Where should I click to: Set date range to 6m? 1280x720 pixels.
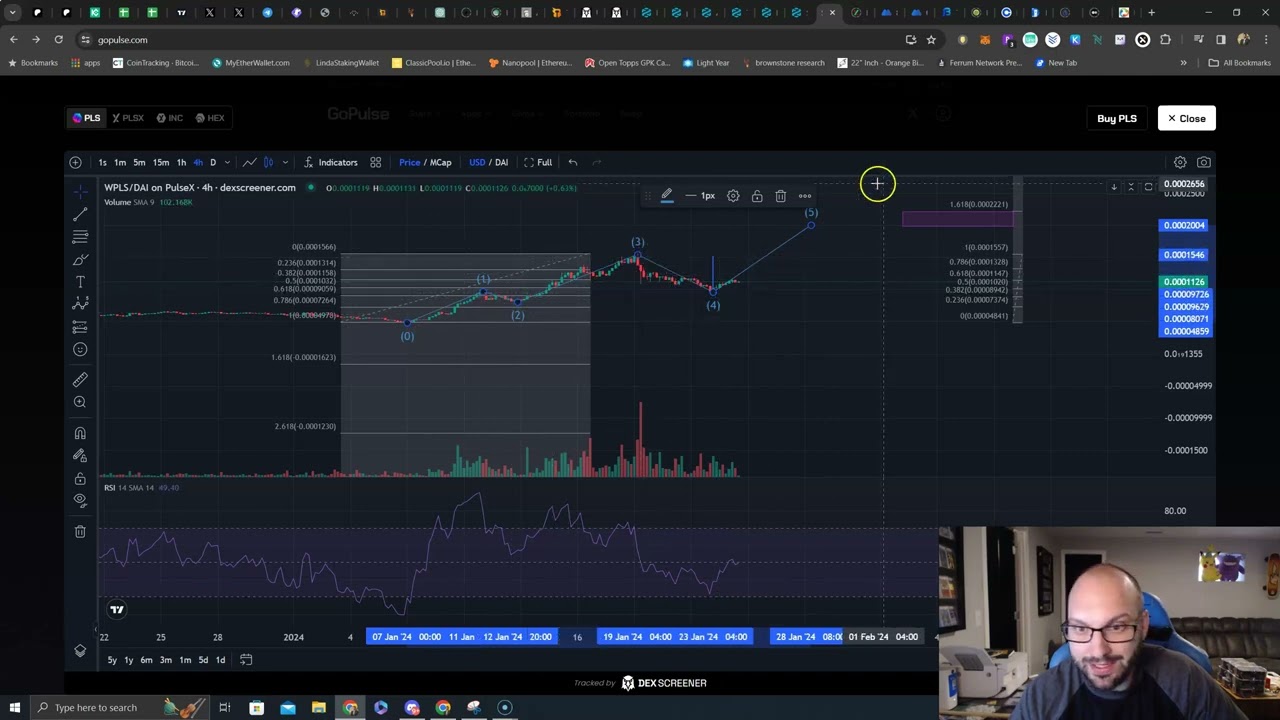tap(146, 660)
